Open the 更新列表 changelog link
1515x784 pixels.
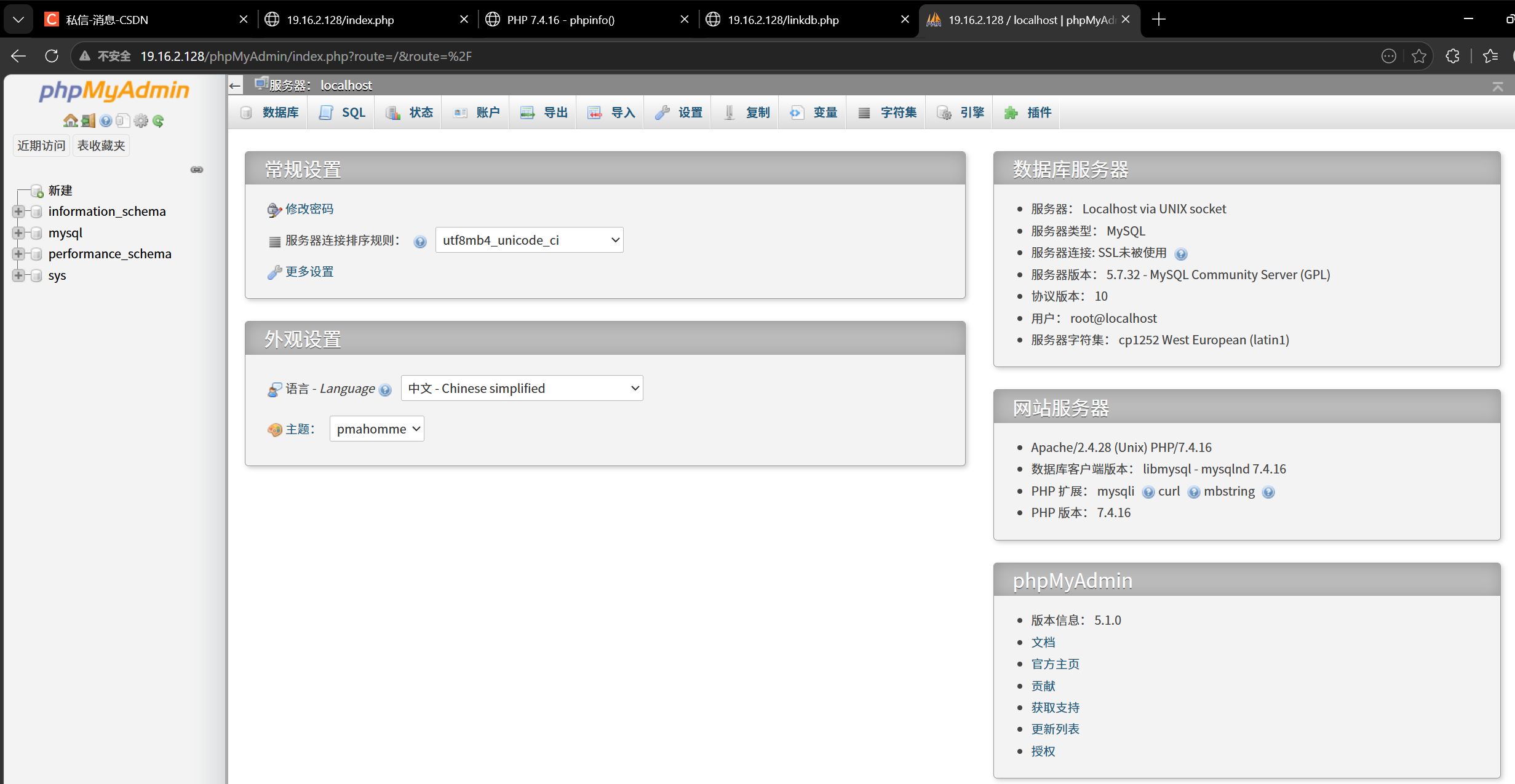tap(1056, 729)
